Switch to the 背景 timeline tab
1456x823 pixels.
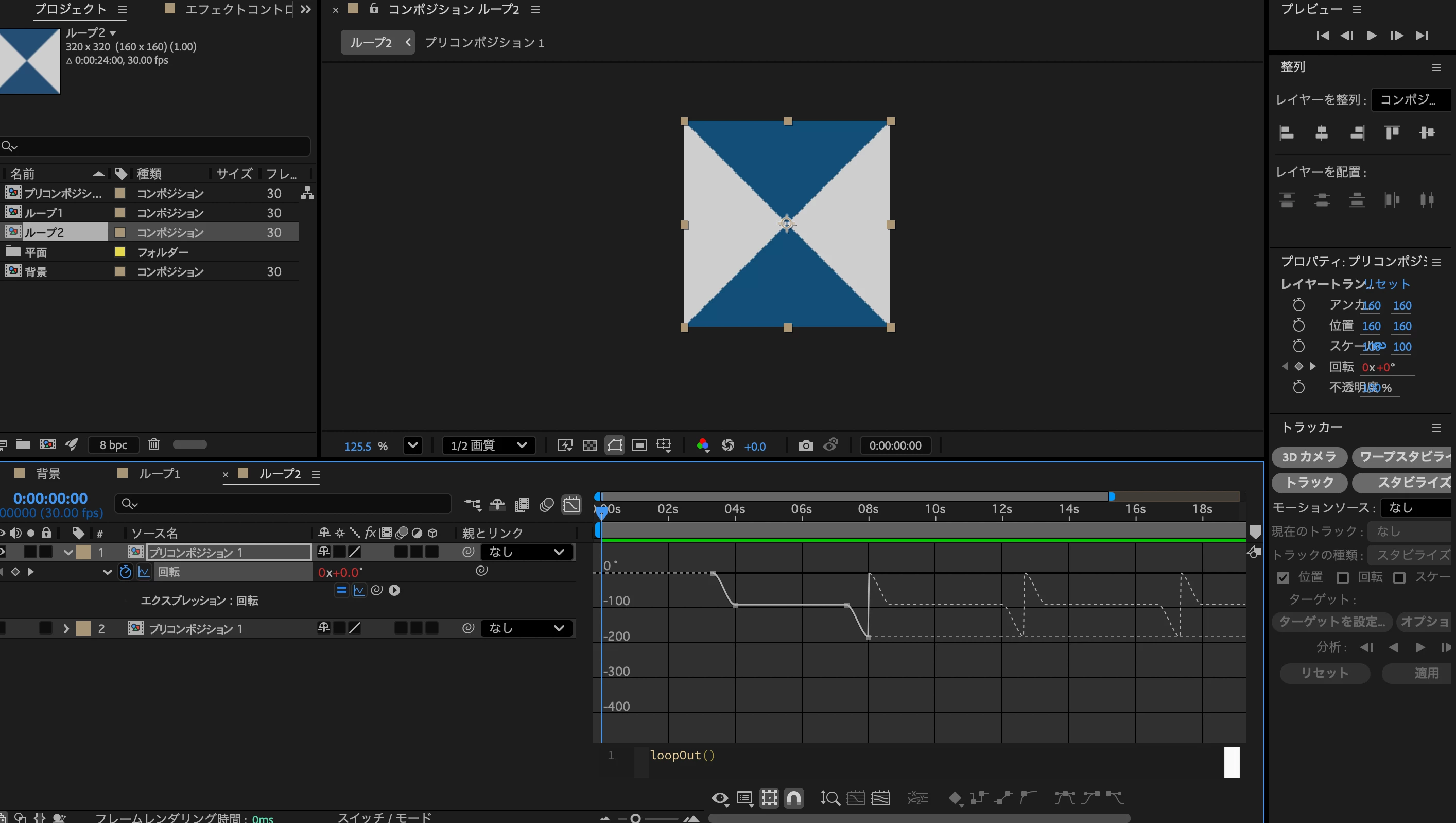(47, 474)
